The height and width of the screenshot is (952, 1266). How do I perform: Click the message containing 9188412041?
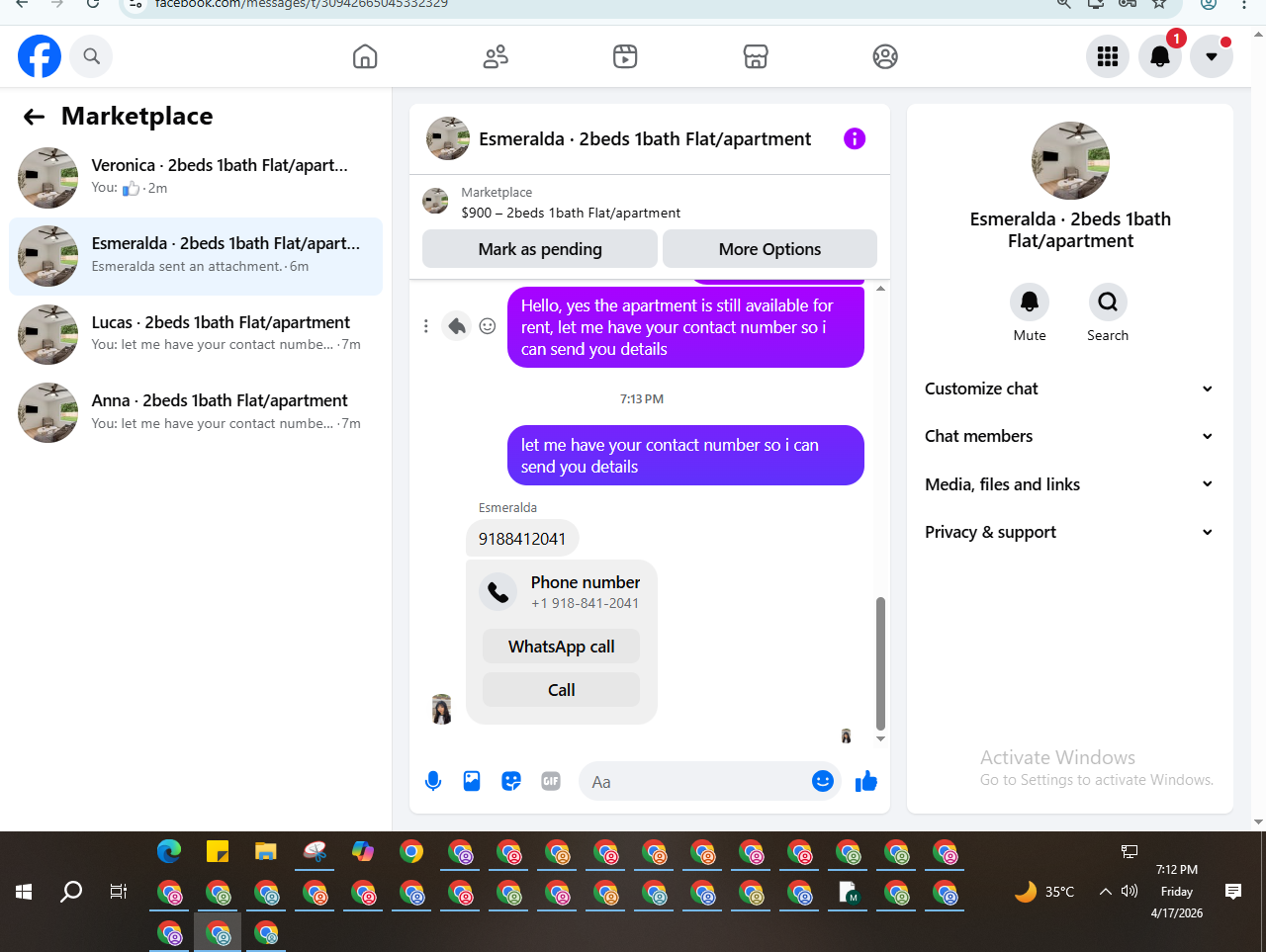522,539
